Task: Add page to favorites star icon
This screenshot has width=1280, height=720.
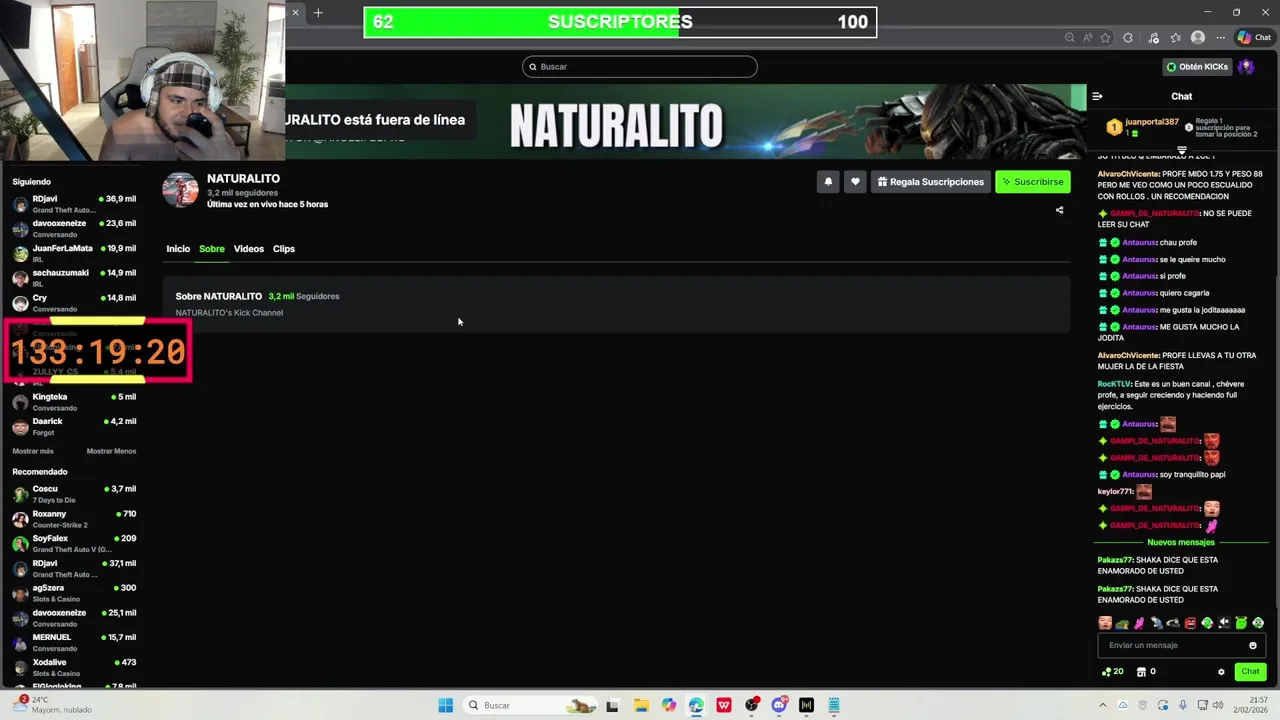Action: [x=1105, y=38]
